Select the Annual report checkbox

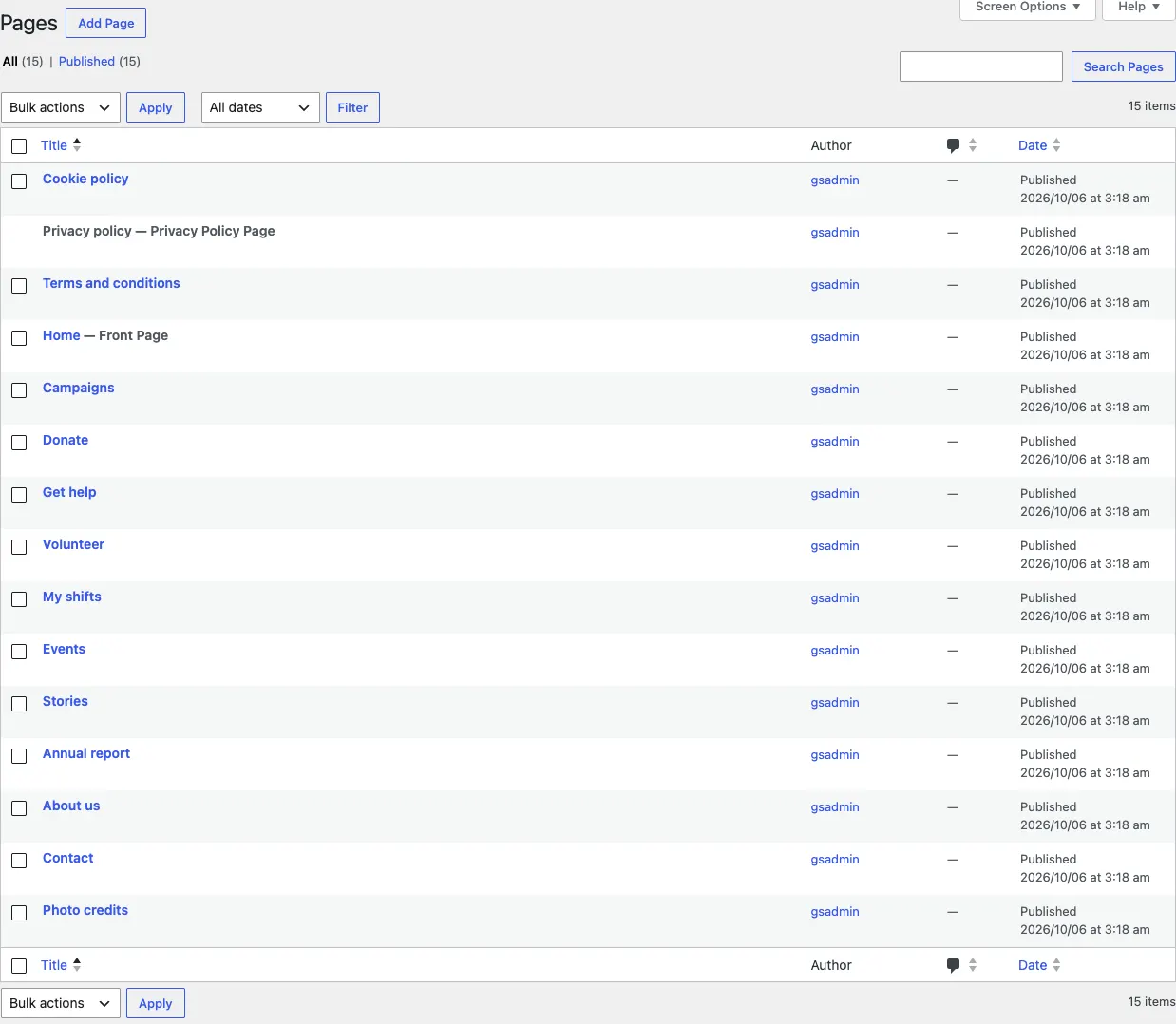coord(19,756)
